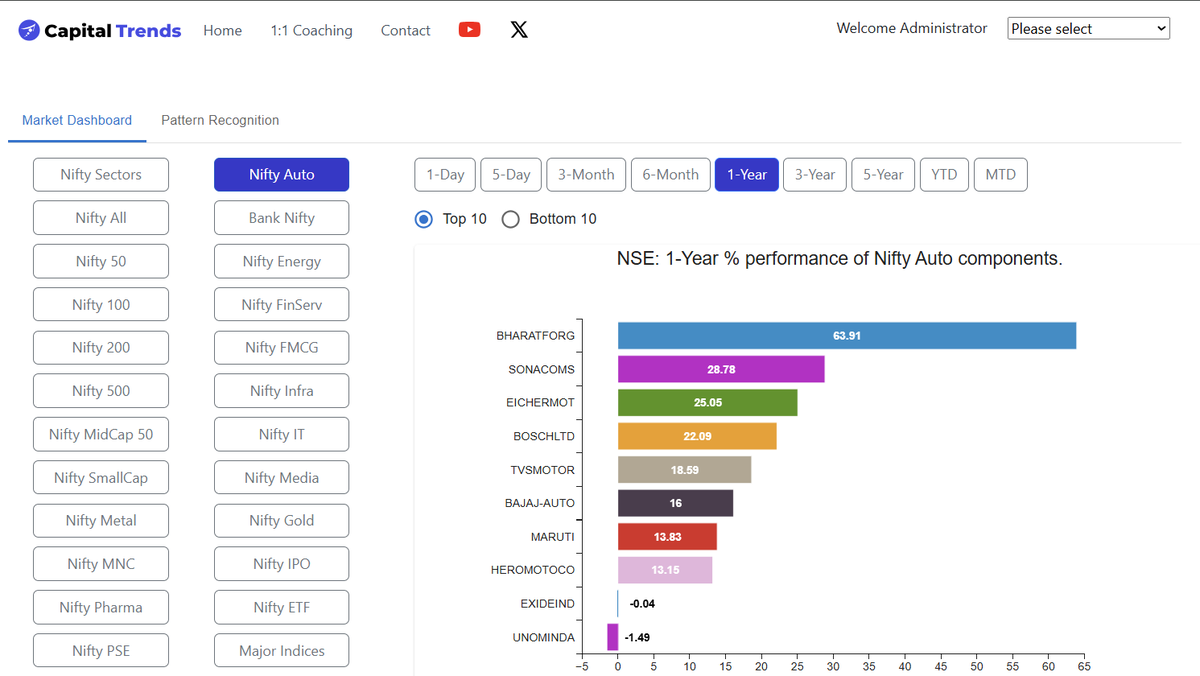The width and height of the screenshot is (1200, 676).
Task: Select the Nifty Media index
Action: coord(281,477)
